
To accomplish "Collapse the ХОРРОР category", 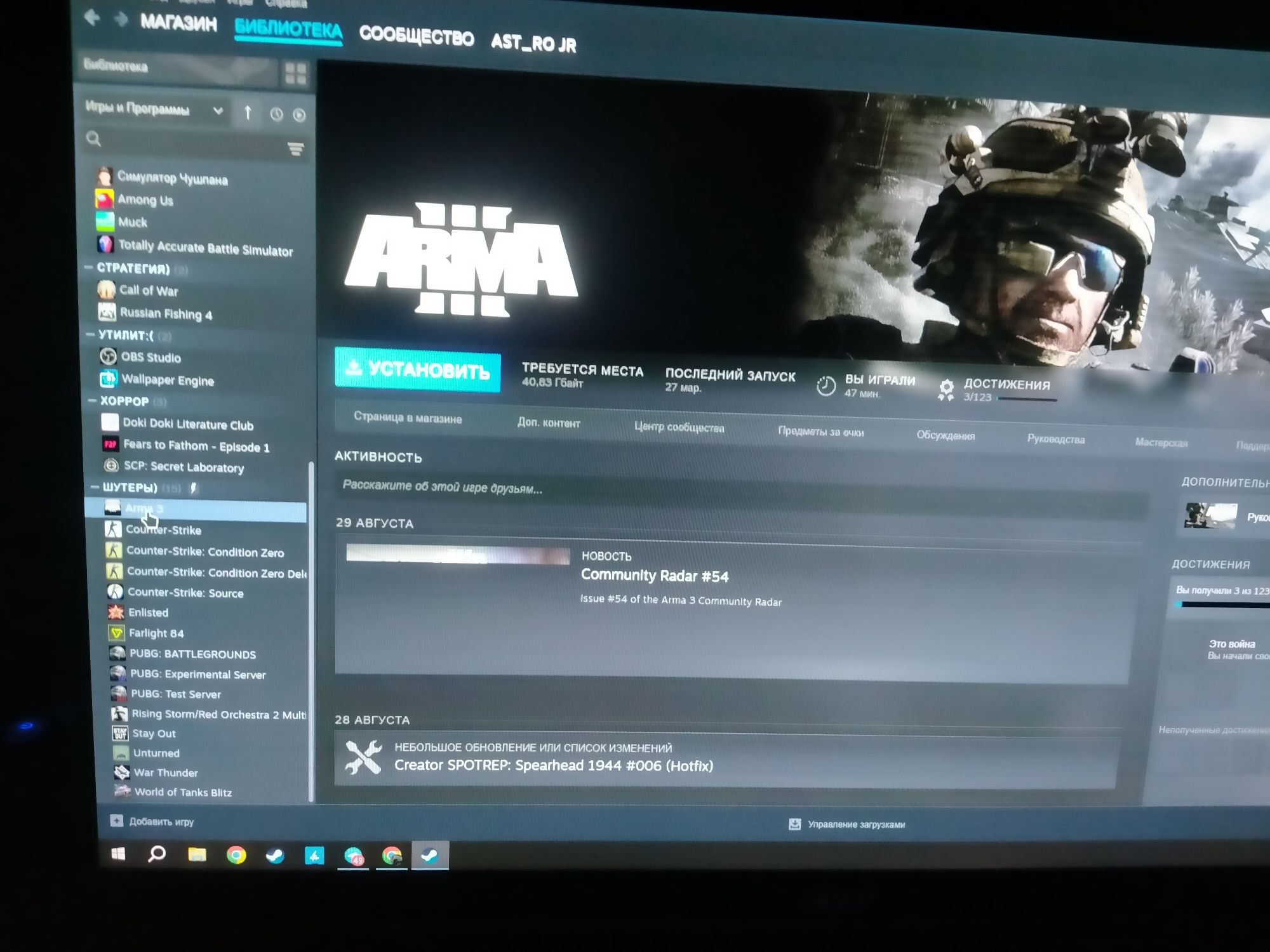I will tap(92, 400).
